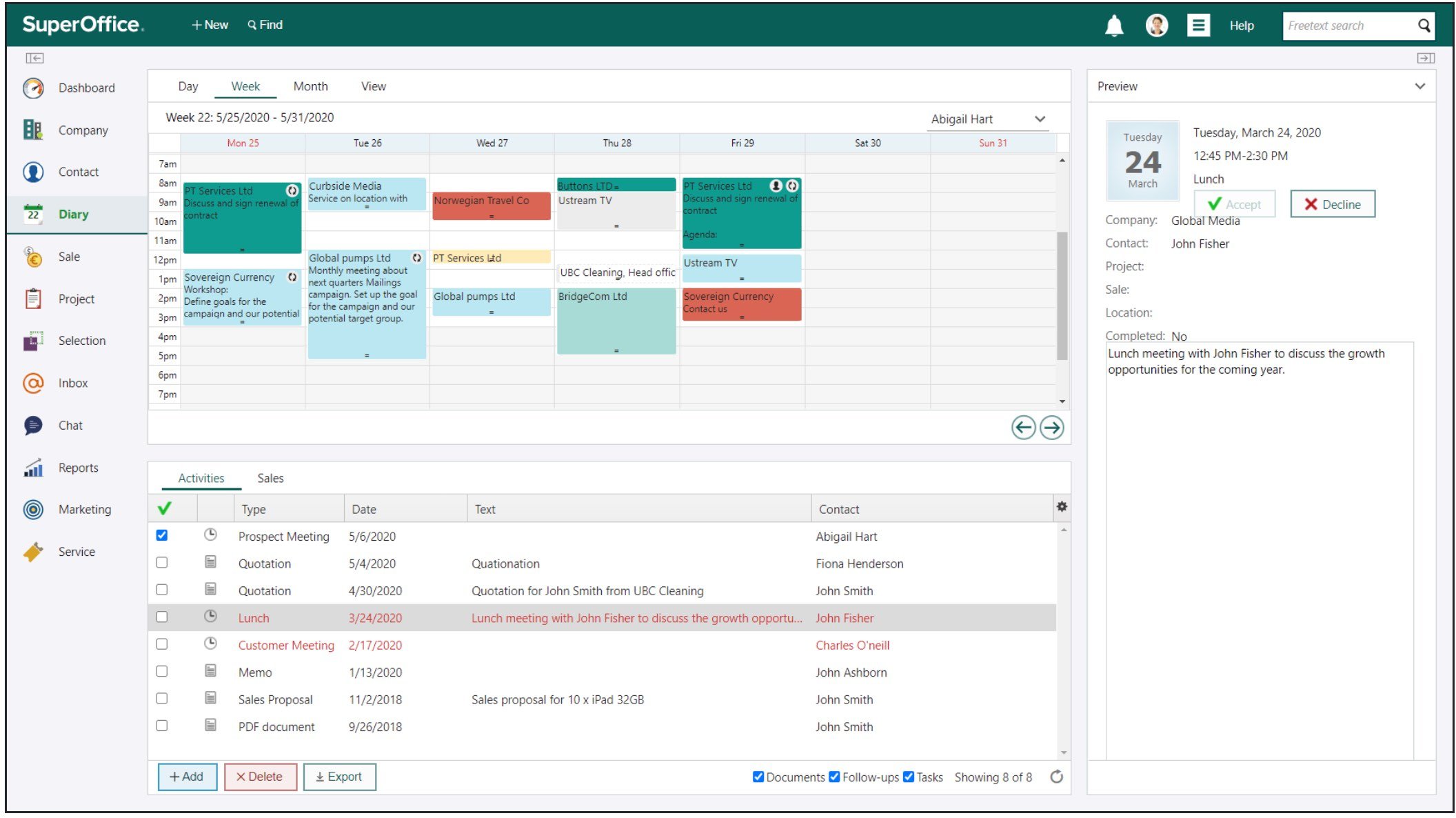Switch to the Sales activities tab

click(270, 477)
